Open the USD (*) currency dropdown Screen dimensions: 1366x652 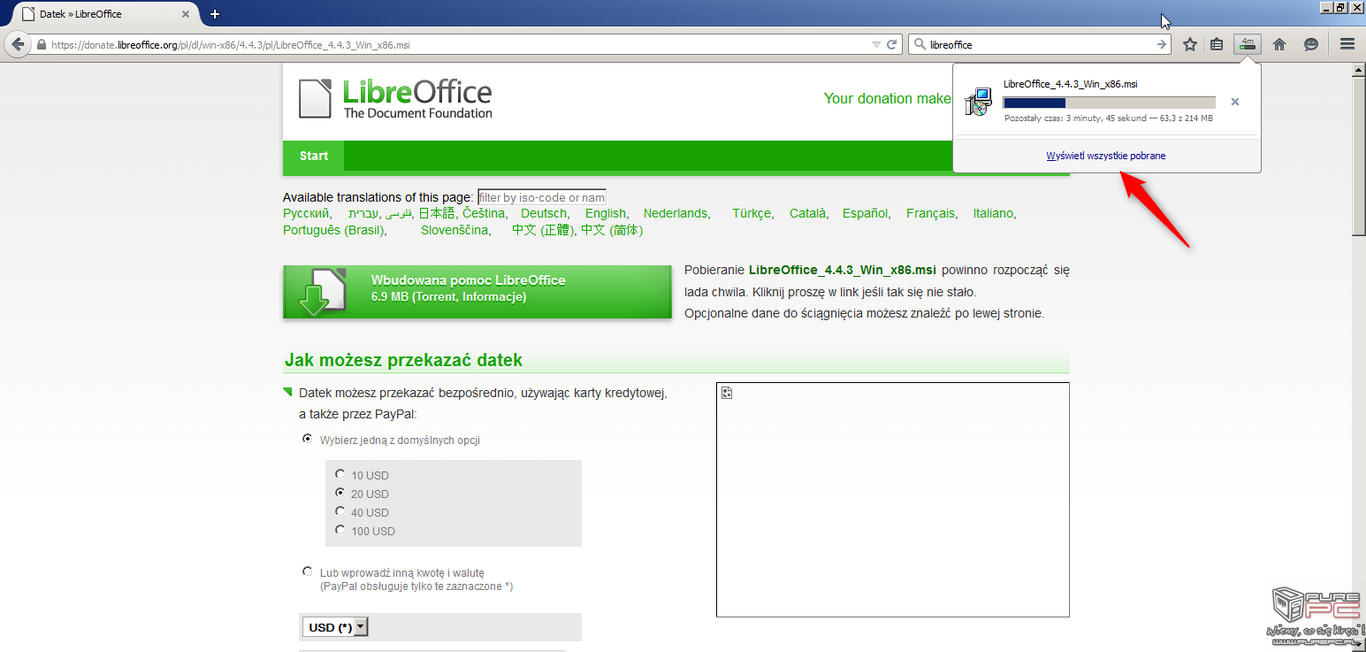tap(335, 627)
